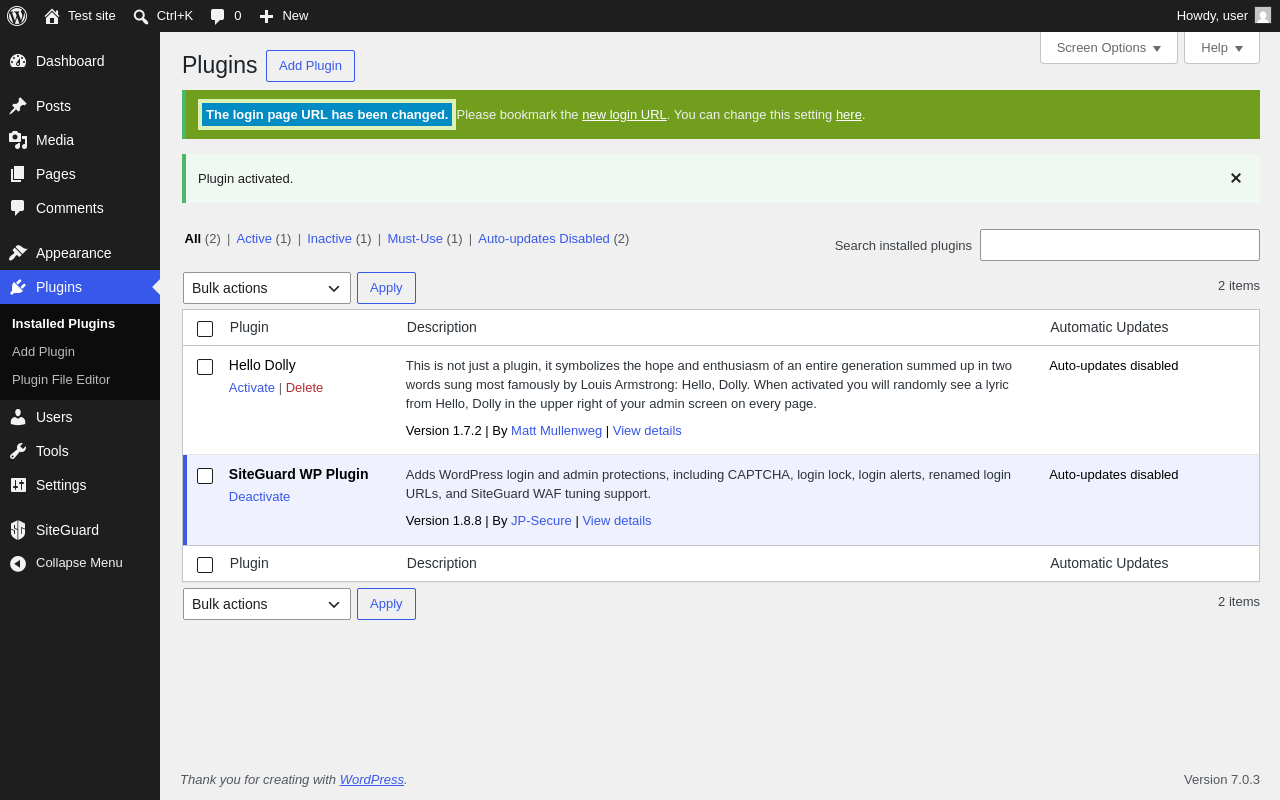This screenshot has height=800, width=1280.
Task: Open the bottom Bulk actions dropdown
Action: tap(267, 604)
